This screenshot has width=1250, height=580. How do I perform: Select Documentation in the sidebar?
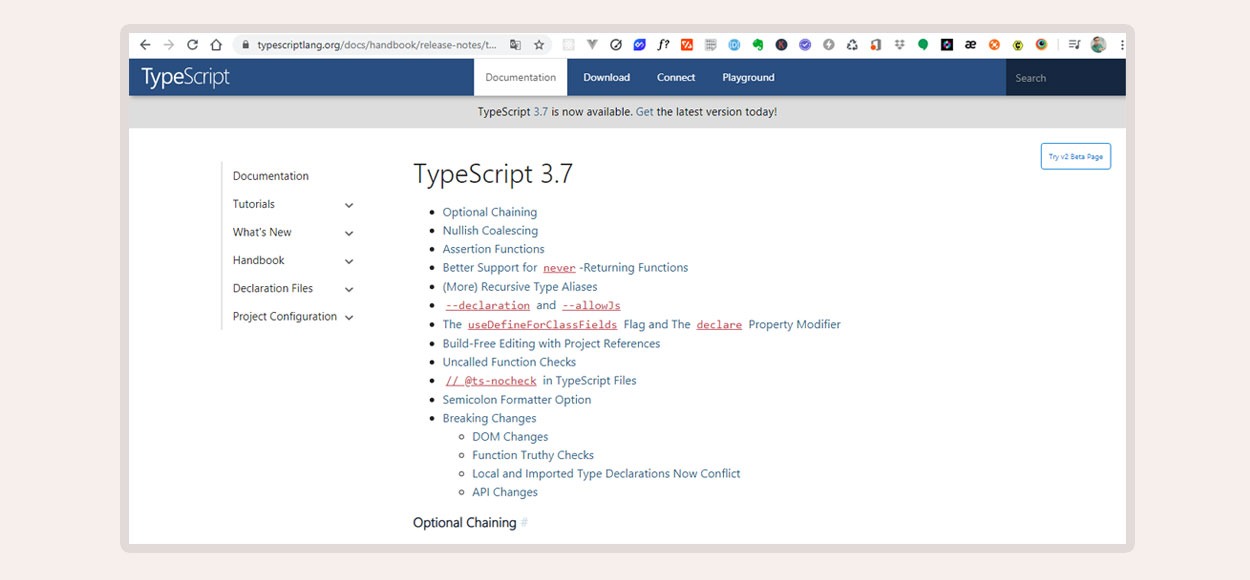point(271,176)
